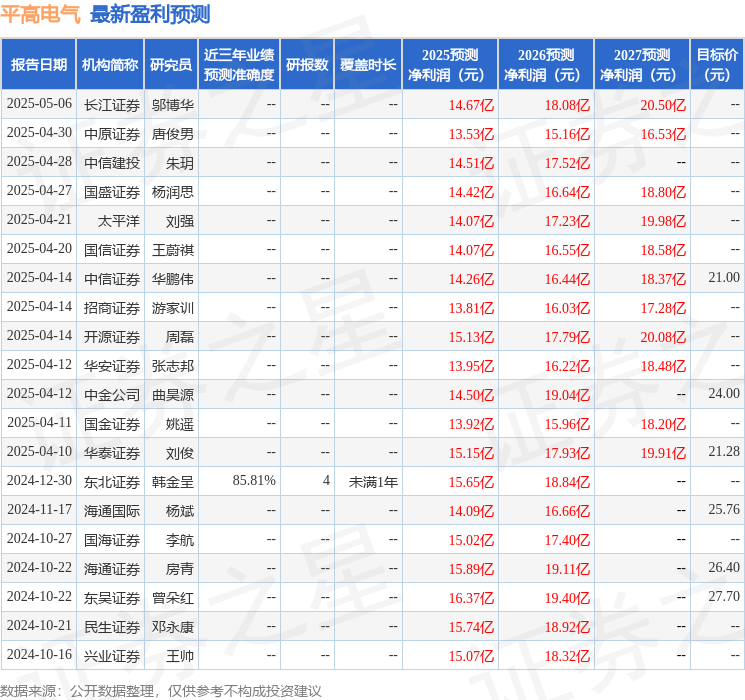Select institution 海通国际
Image resolution: width=745 pixels, height=700 pixels.
tap(112, 511)
